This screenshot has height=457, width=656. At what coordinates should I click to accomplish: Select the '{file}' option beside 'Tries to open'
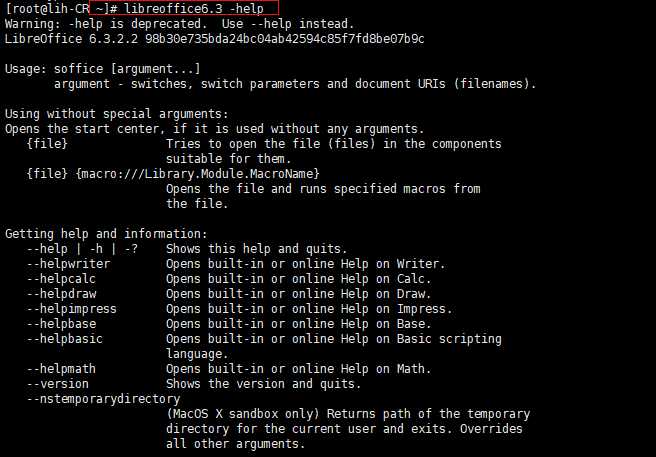[47, 144]
